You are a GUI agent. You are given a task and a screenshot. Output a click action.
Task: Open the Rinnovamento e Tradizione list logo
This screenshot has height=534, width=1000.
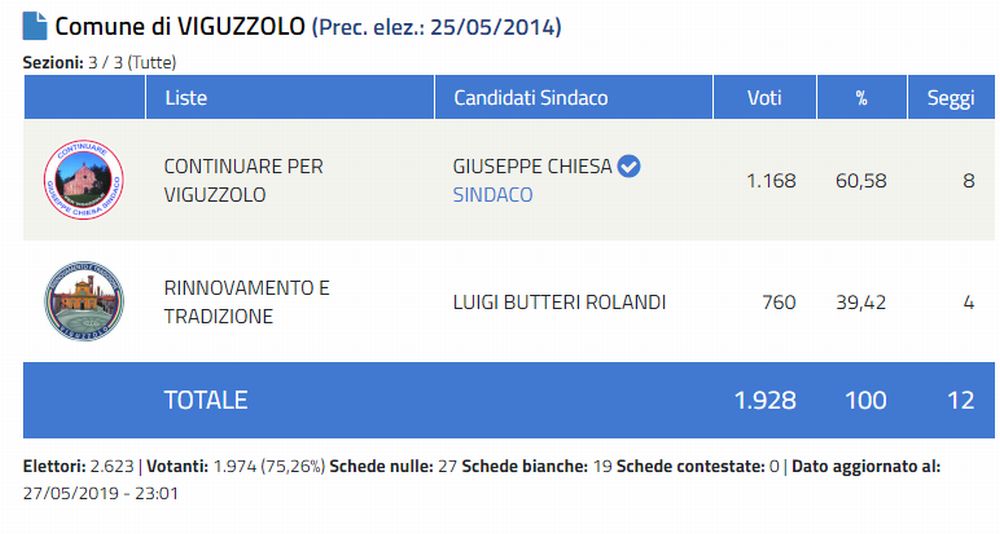pyautogui.click(x=84, y=301)
